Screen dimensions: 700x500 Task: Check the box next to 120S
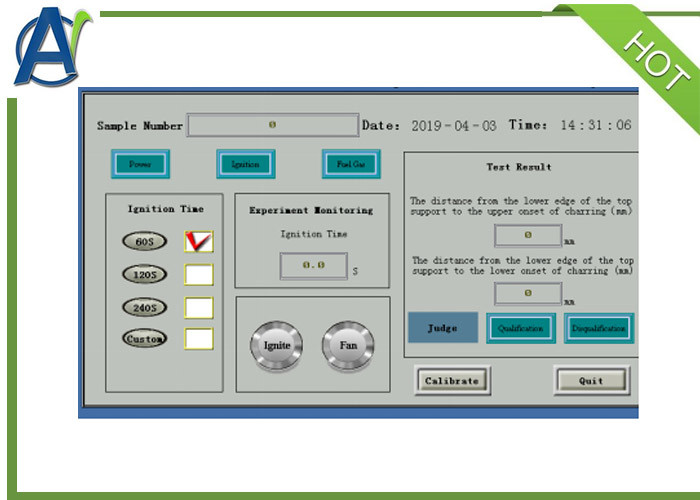[x=199, y=274]
